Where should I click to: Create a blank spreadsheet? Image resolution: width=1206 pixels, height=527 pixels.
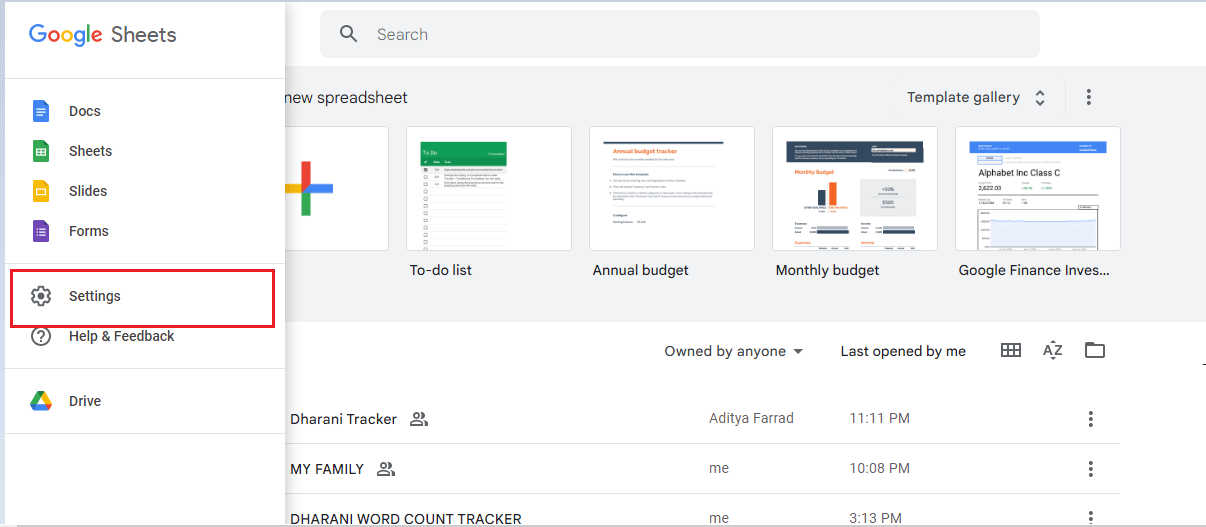336,188
